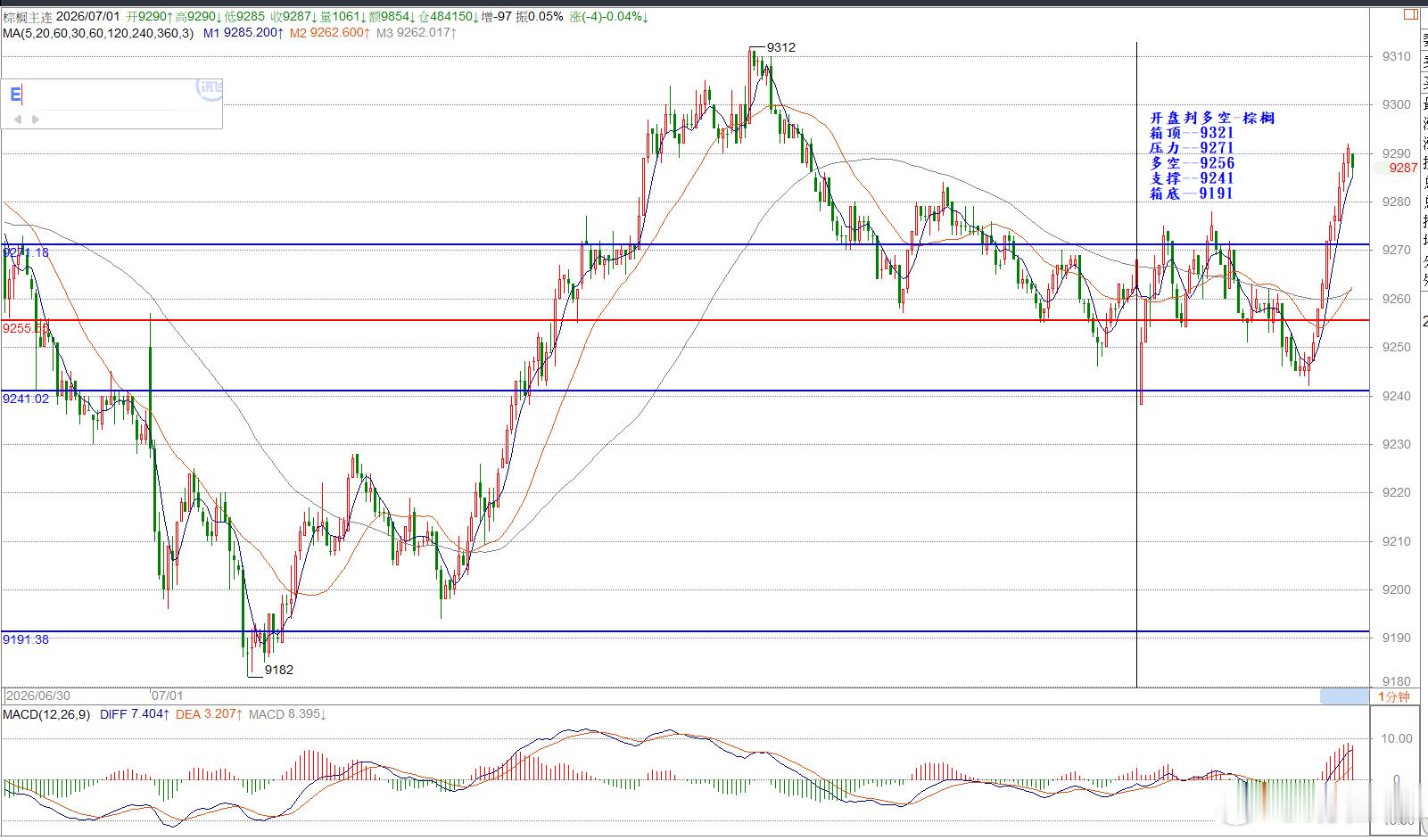Screen dimensions: 1428x840
Task: Click the 9230 price axis label
Action: coord(1397,444)
